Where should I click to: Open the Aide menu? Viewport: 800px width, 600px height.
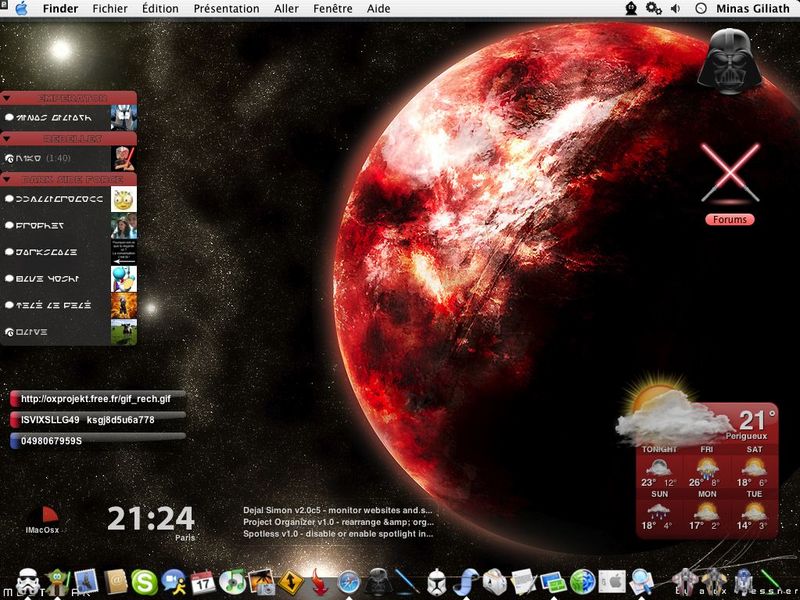378,9
